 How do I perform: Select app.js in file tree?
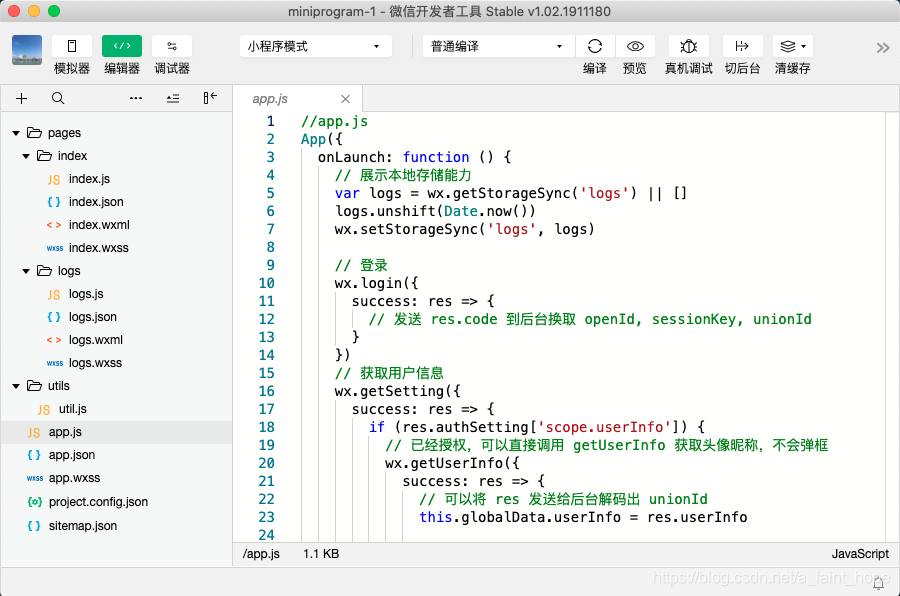tap(116, 432)
